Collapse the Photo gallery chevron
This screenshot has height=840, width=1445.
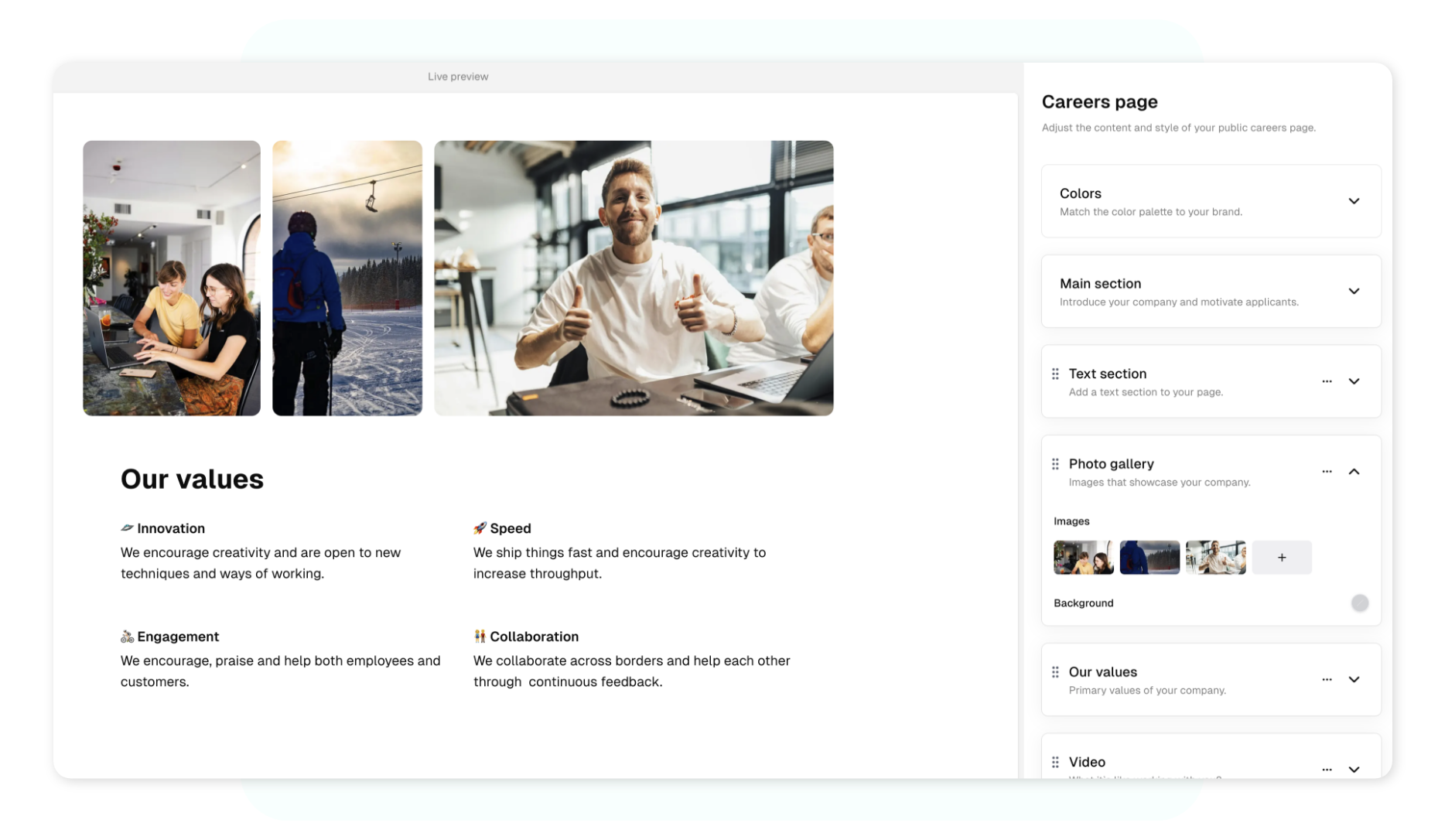tap(1354, 472)
